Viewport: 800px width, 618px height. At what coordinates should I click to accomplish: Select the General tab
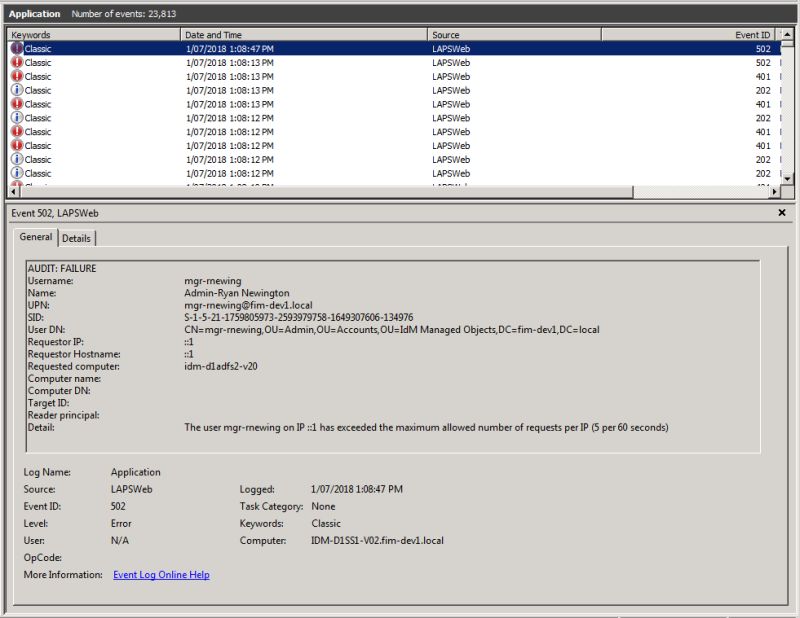click(x=36, y=237)
